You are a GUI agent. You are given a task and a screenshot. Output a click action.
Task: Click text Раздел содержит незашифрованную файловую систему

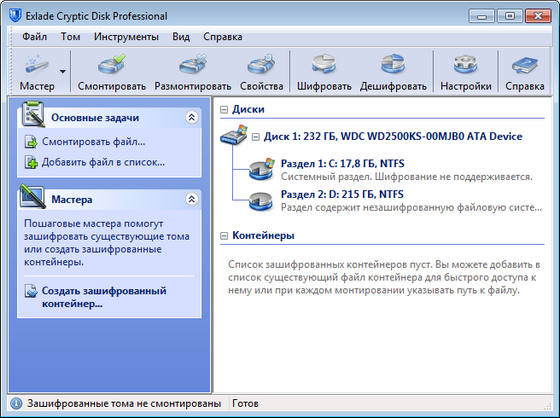(x=411, y=208)
